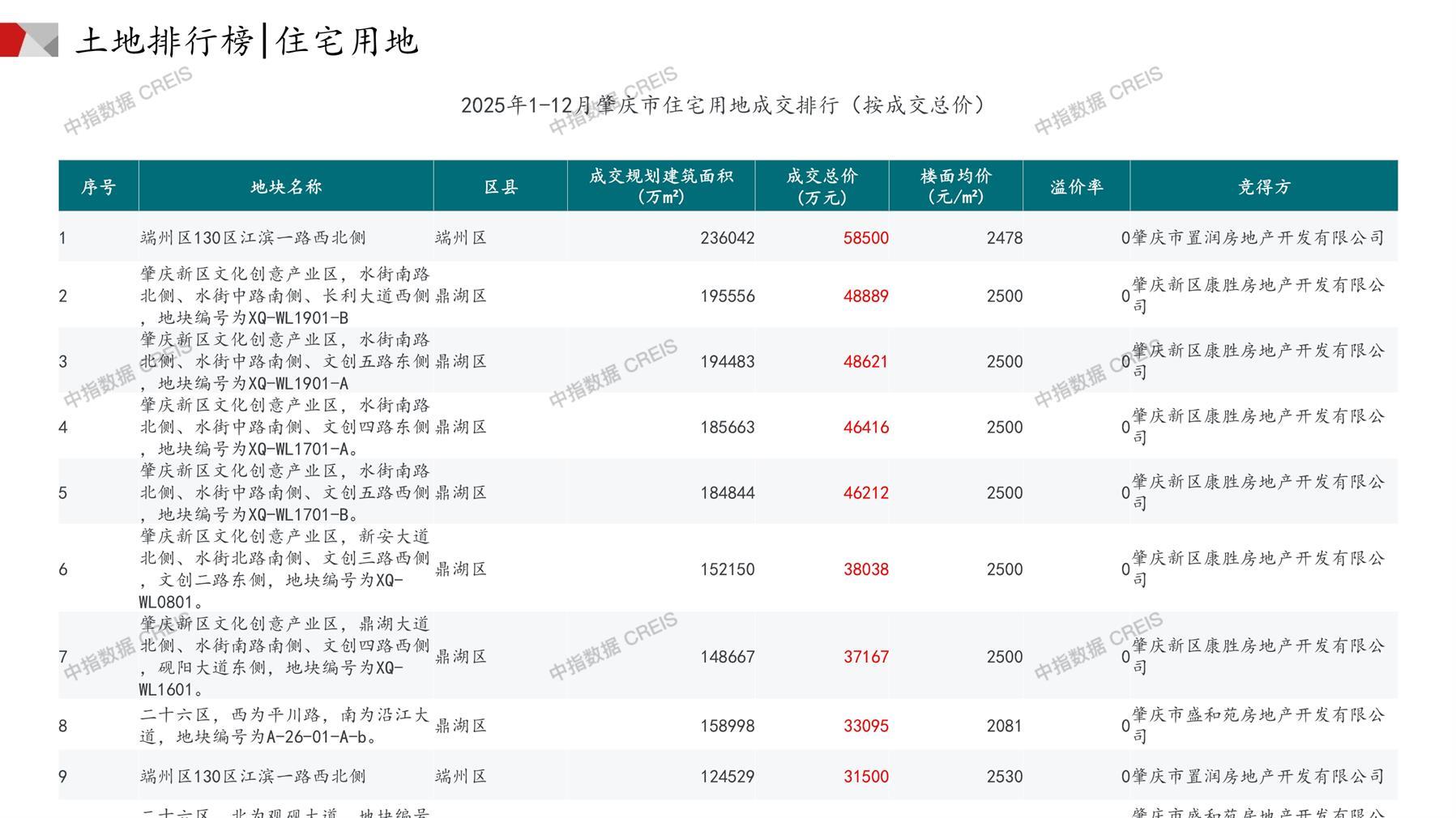Click the floor price value 2081
This screenshot has height=818, width=1456.
(x=1004, y=726)
